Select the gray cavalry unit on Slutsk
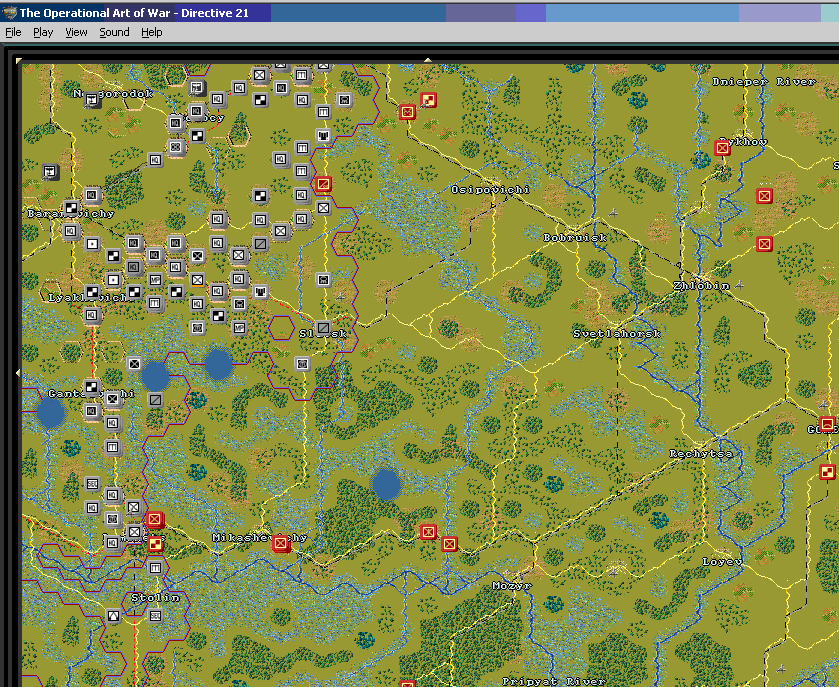Image resolution: width=839 pixels, height=687 pixels. [323, 327]
